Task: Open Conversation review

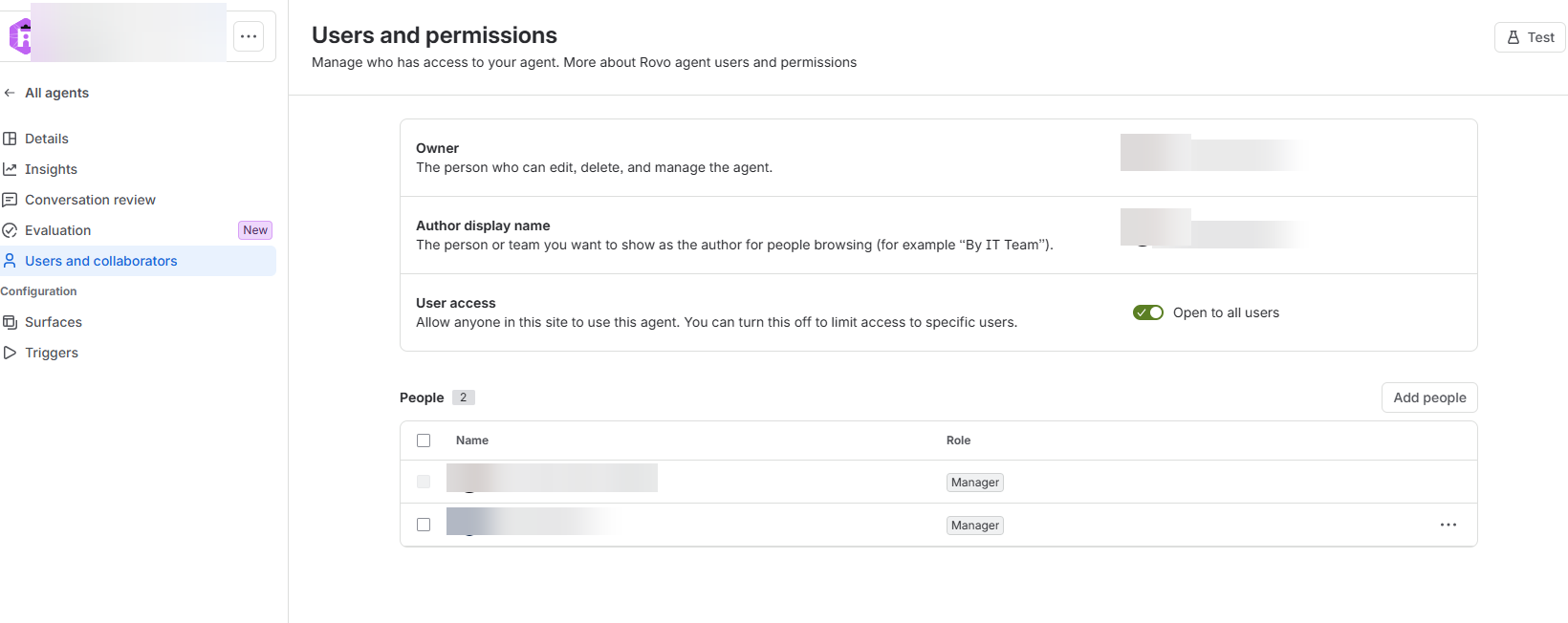Action: click(138, 200)
